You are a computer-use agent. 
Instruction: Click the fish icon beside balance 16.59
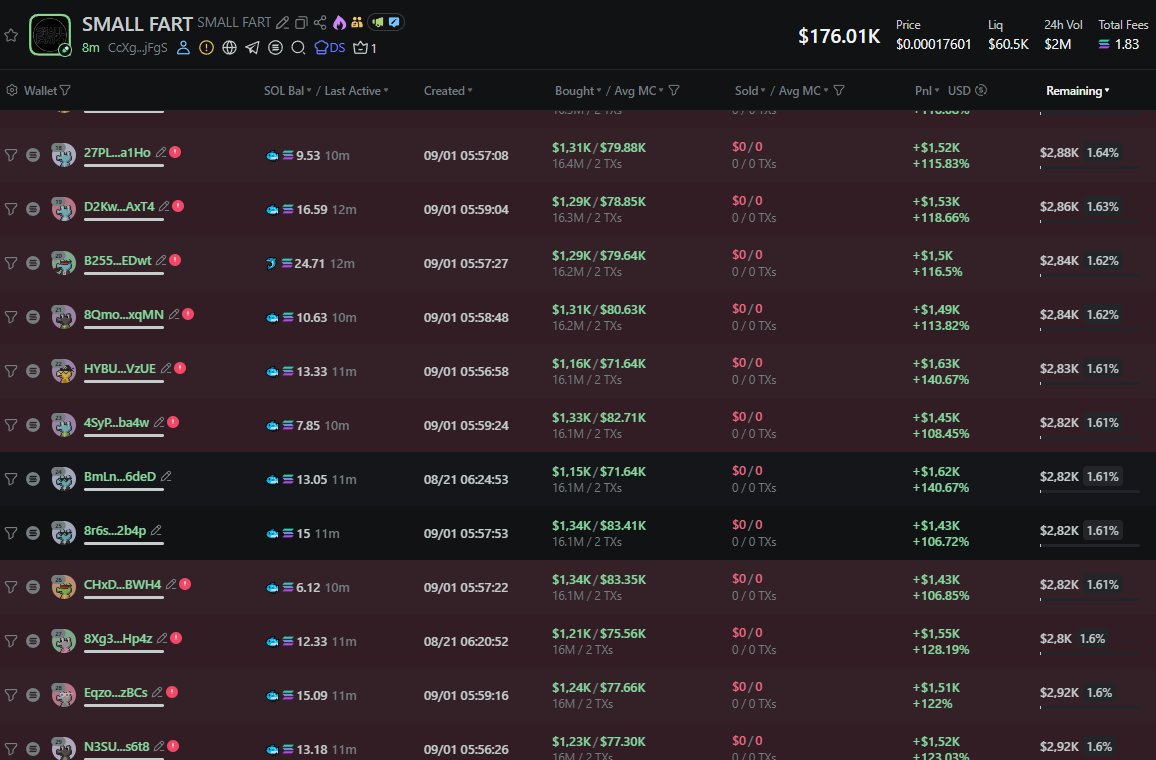272,209
